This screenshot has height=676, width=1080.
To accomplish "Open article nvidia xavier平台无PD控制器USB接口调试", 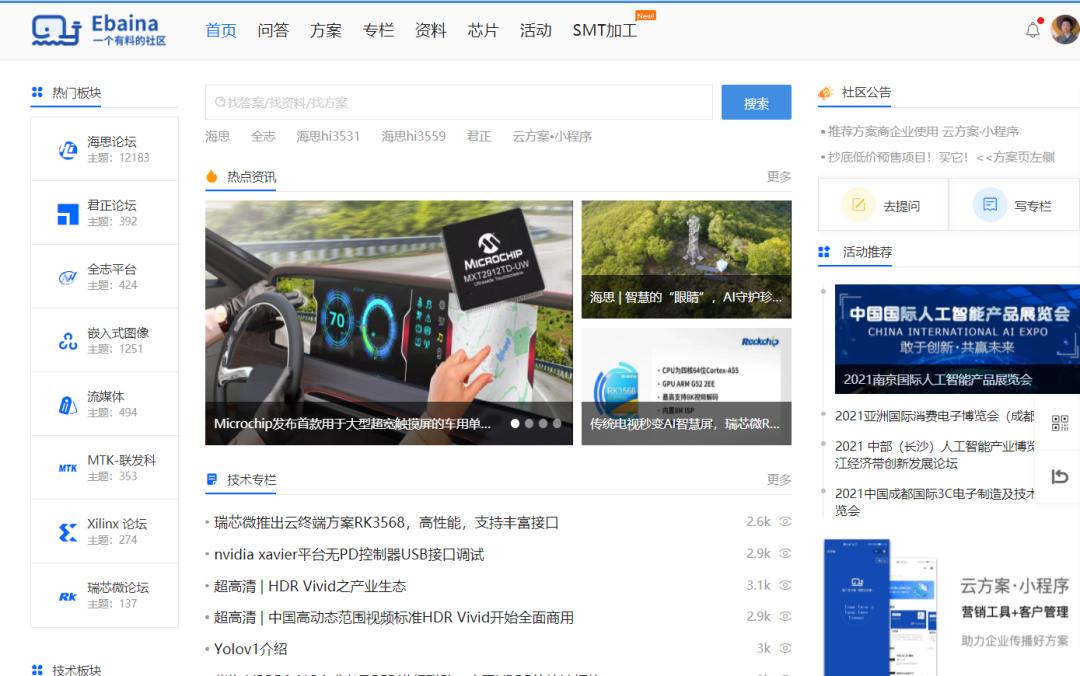I will click(349, 554).
